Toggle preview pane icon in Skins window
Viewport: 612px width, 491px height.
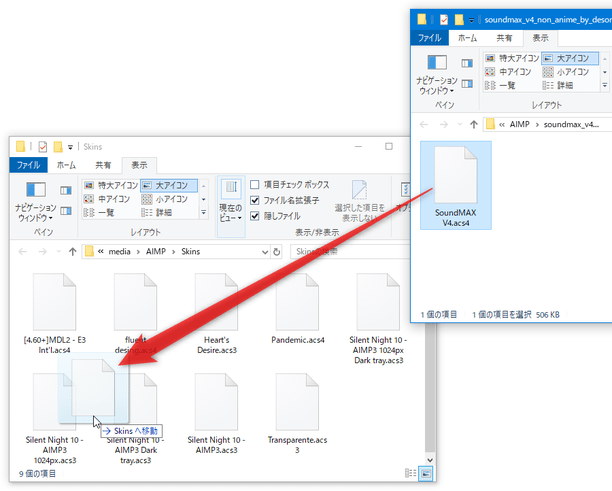pos(66,190)
